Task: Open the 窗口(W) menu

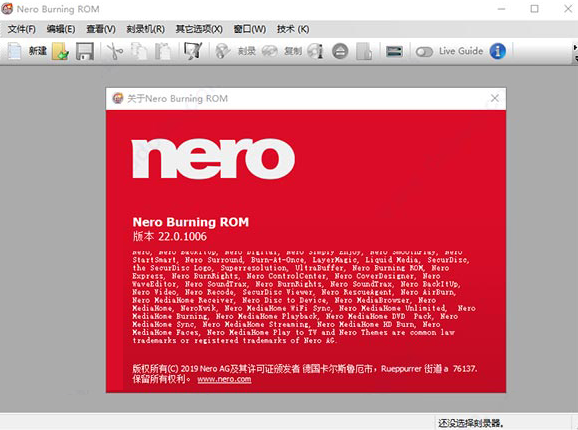Action: pyautogui.click(x=250, y=29)
